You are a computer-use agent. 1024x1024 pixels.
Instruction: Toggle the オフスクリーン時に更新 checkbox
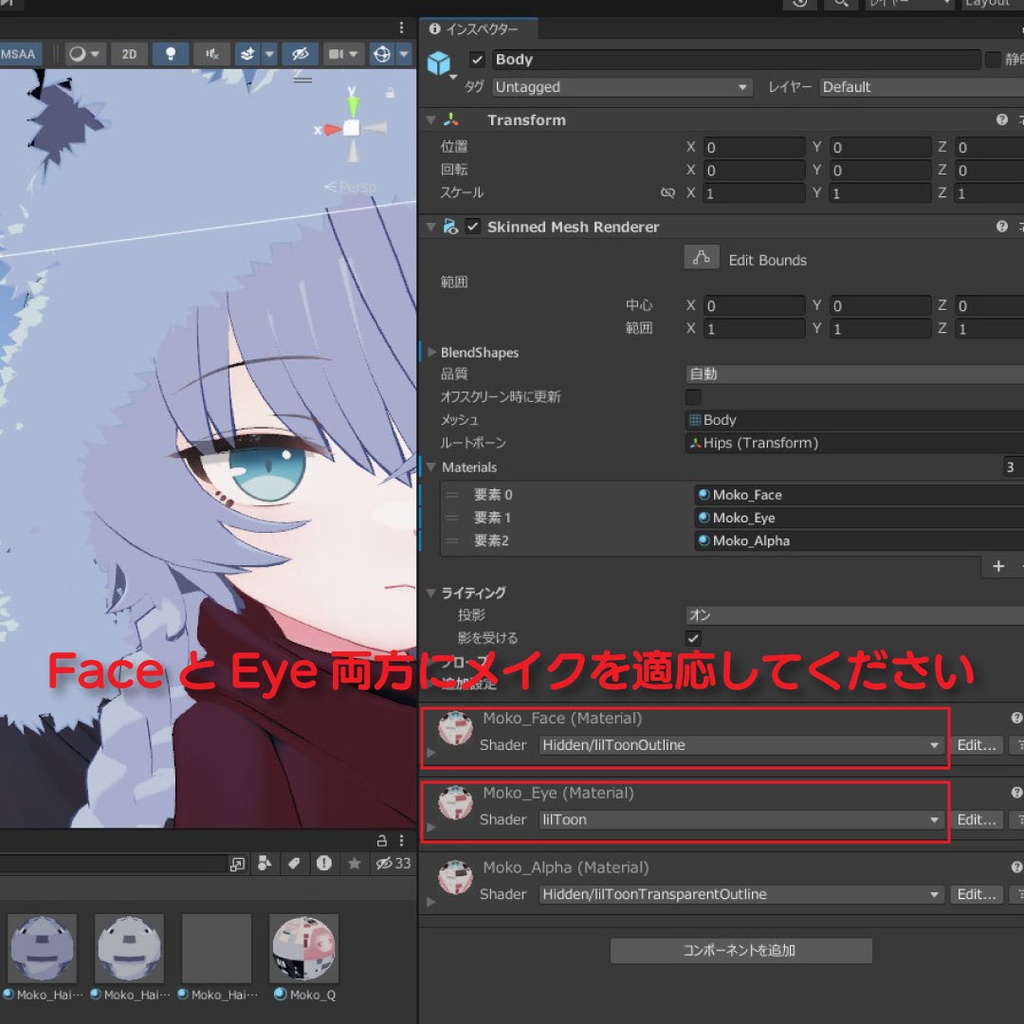coord(691,396)
